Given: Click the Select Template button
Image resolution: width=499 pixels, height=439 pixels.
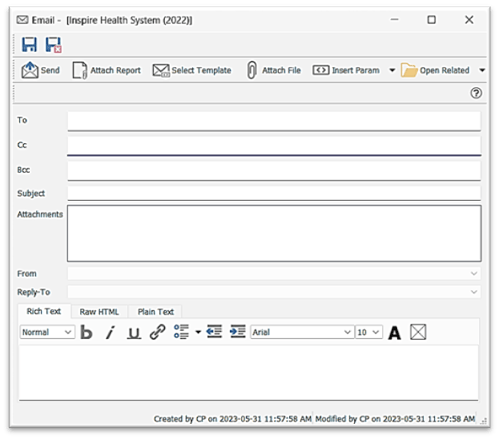Looking at the screenshot, I should [192, 70].
